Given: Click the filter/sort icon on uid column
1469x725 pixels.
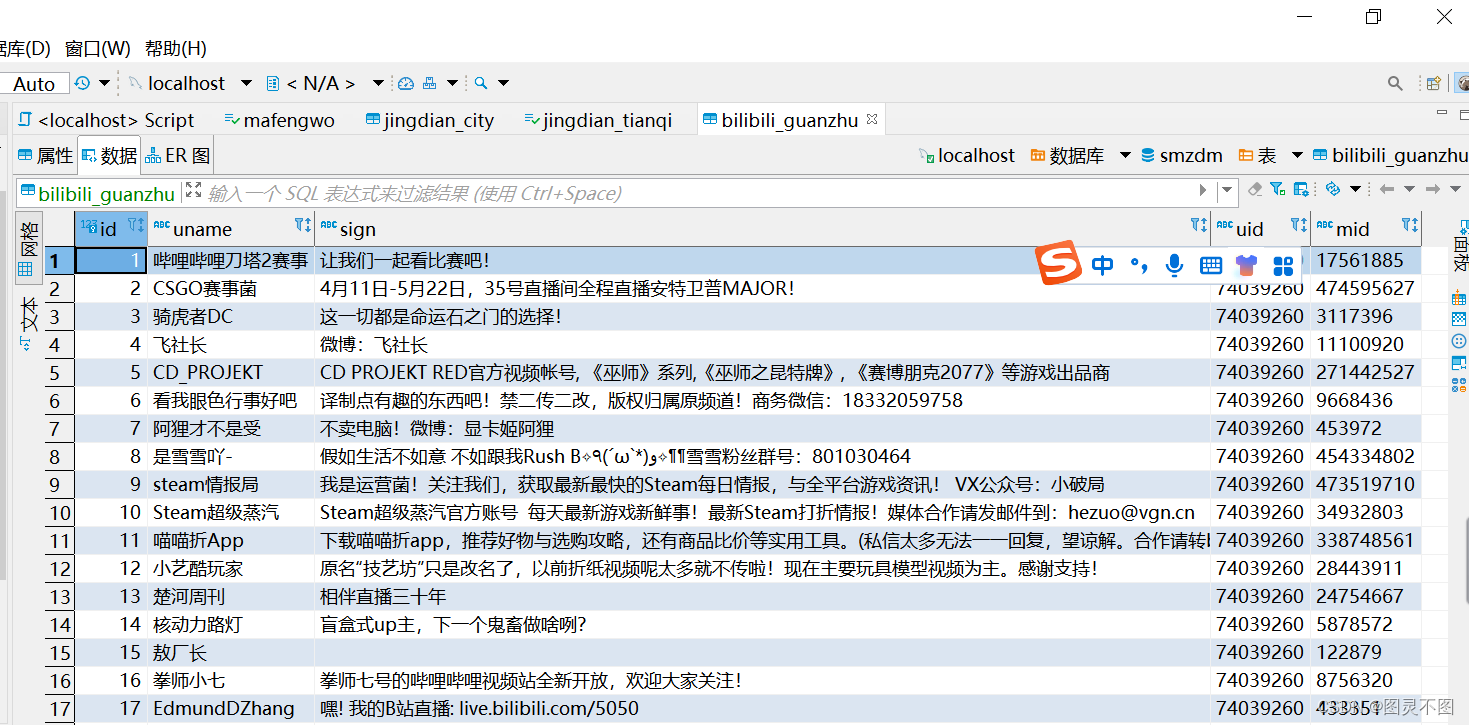Looking at the screenshot, I should (x=1299, y=225).
